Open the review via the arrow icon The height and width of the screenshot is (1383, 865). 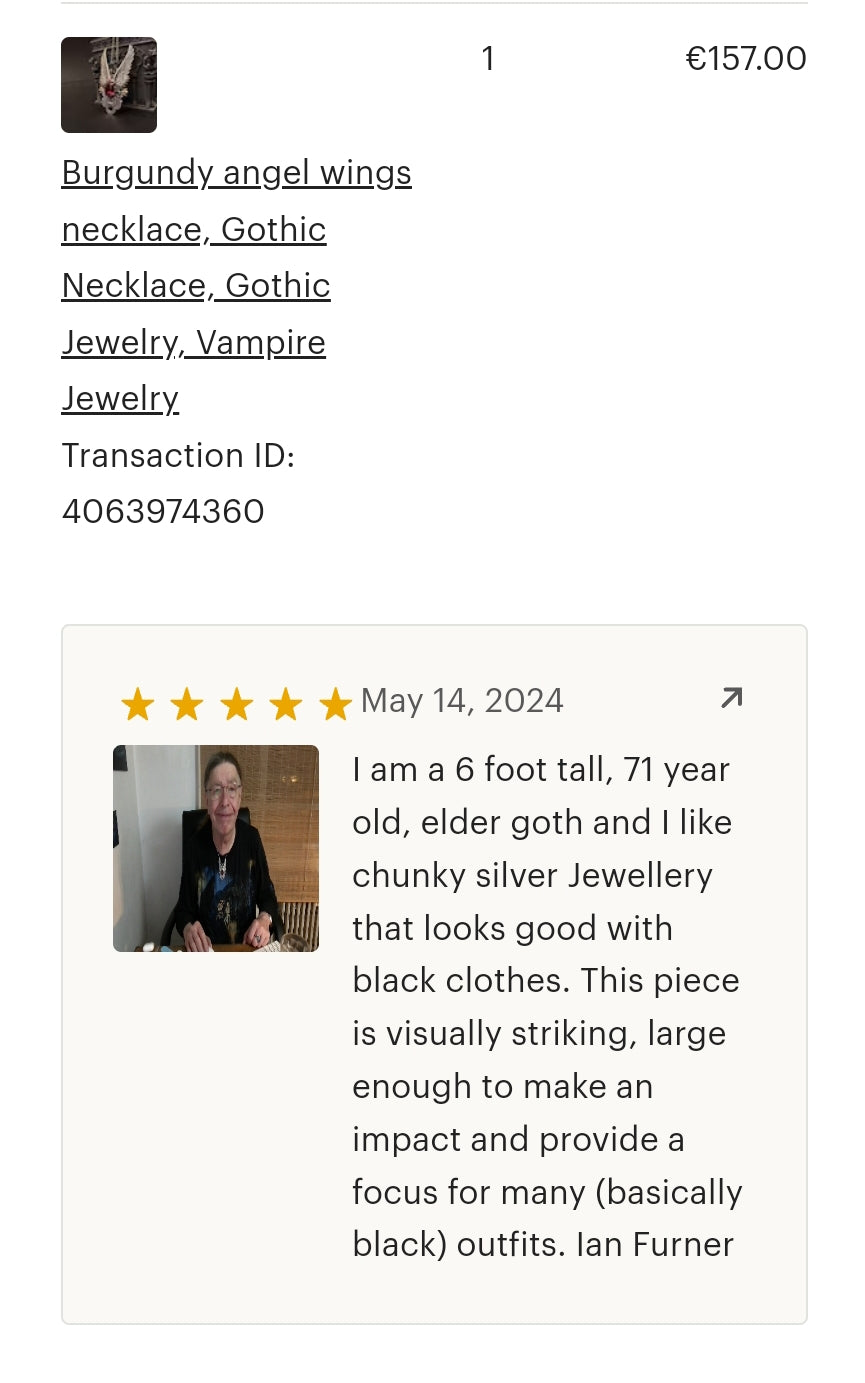[732, 698]
